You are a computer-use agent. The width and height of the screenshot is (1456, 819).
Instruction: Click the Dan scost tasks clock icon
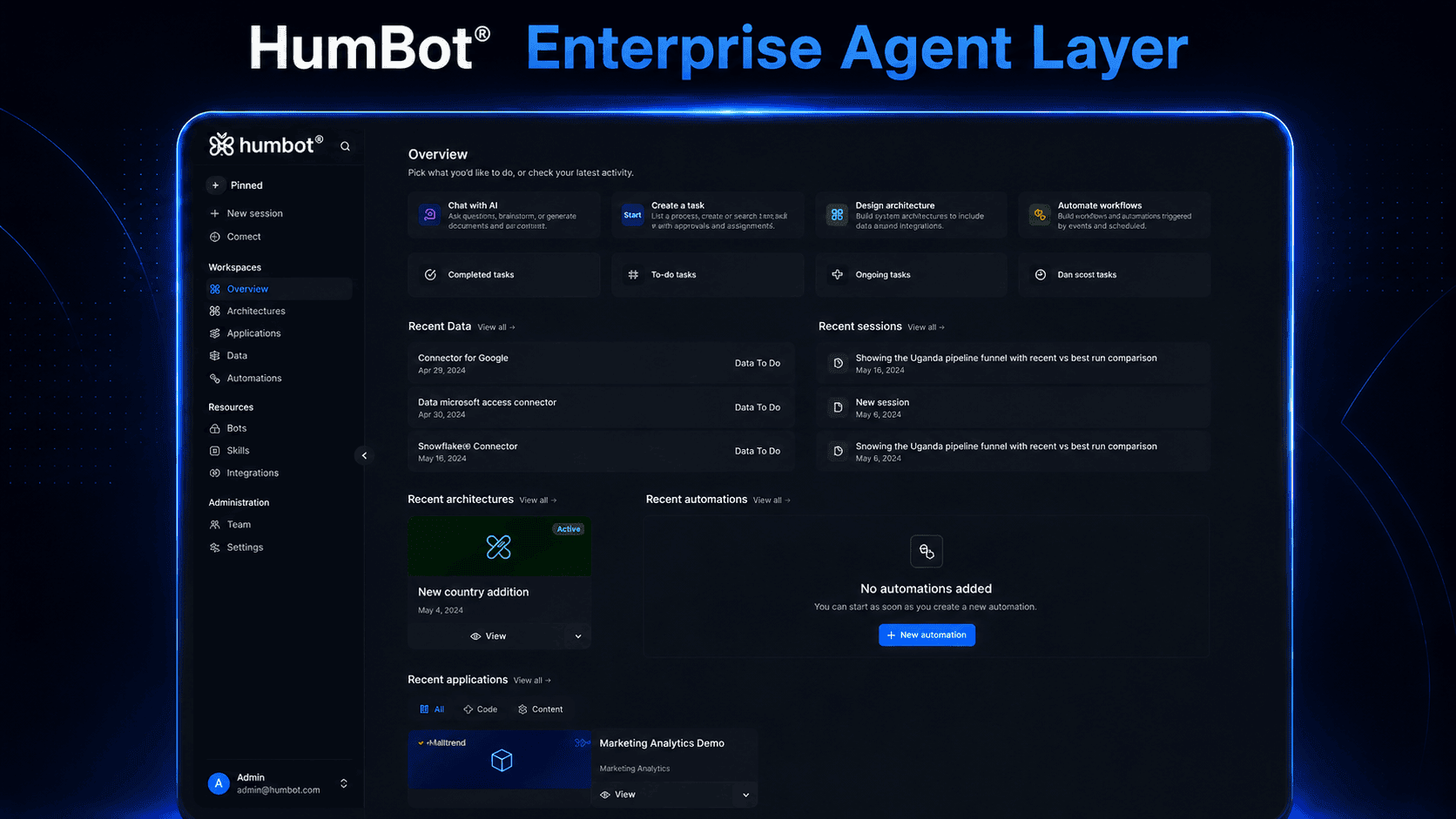point(1040,275)
